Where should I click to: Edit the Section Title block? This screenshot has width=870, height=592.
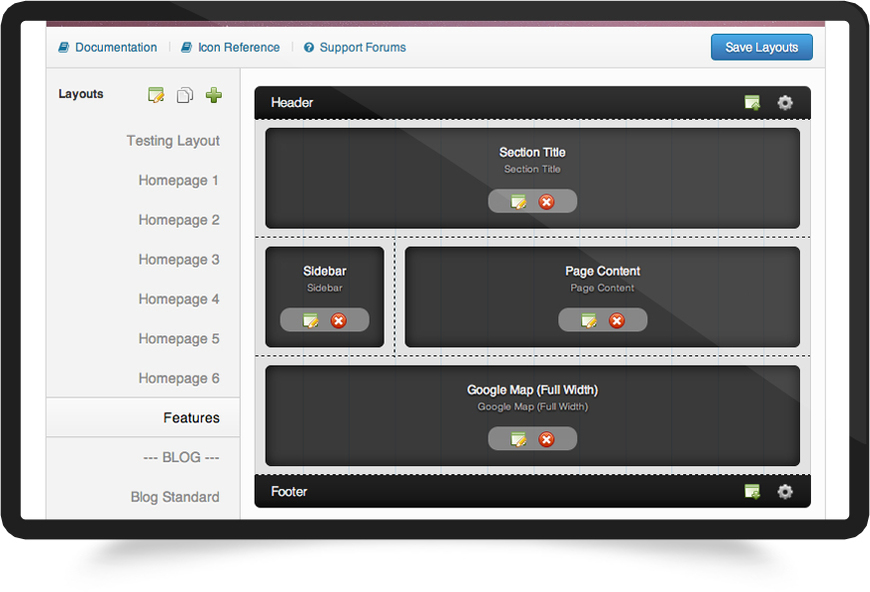(x=518, y=202)
